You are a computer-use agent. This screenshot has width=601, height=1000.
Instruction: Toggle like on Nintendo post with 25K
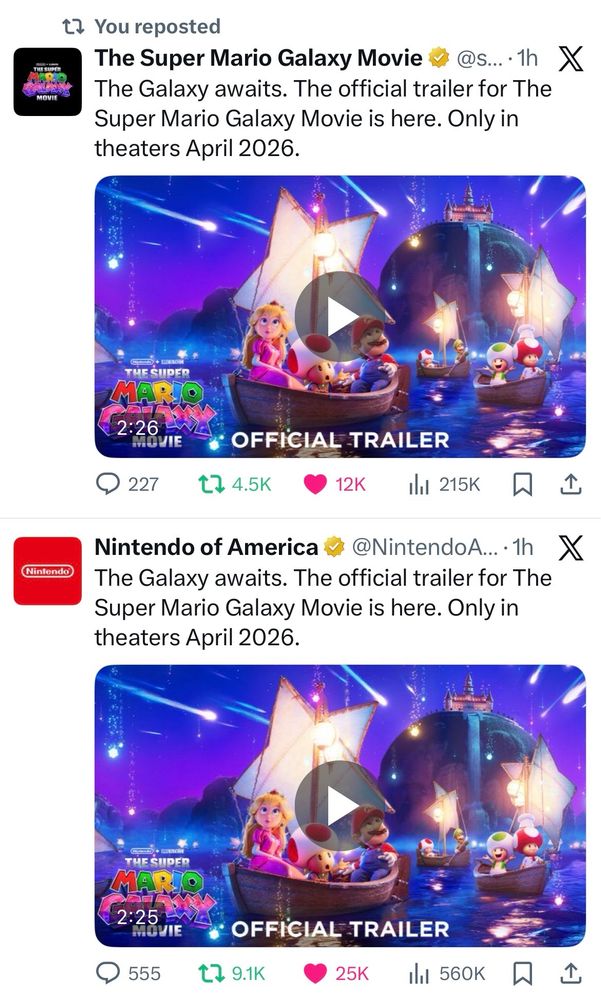coord(336,974)
